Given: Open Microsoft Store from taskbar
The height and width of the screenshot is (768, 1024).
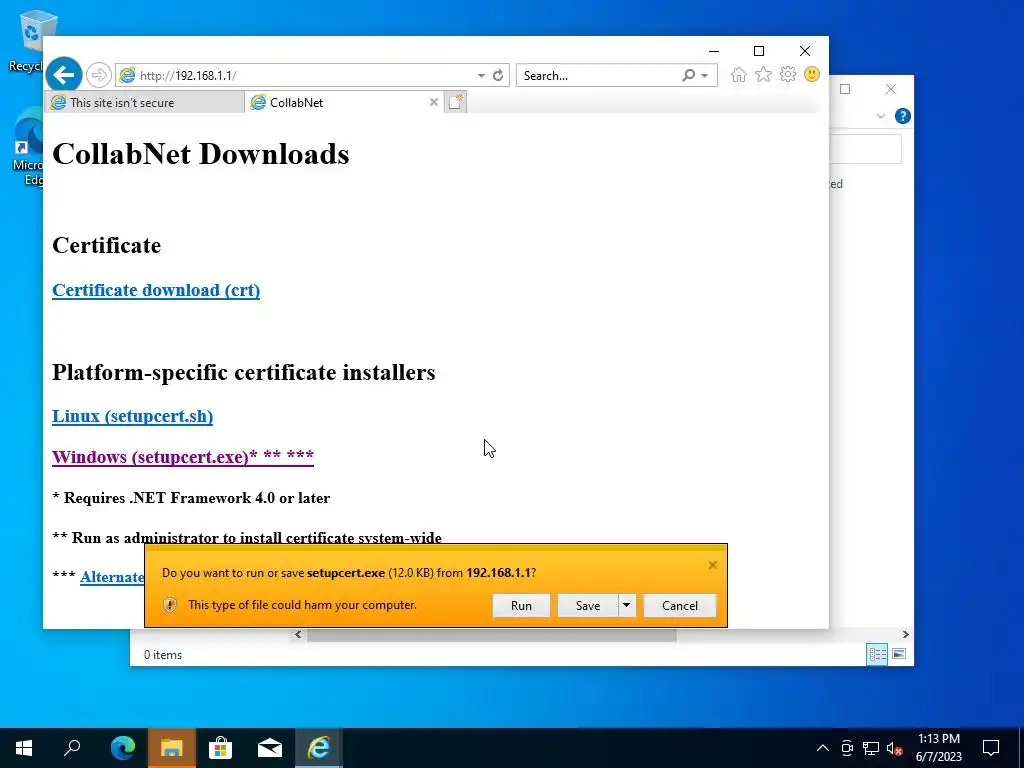Looking at the screenshot, I should (x=220, y=748).
